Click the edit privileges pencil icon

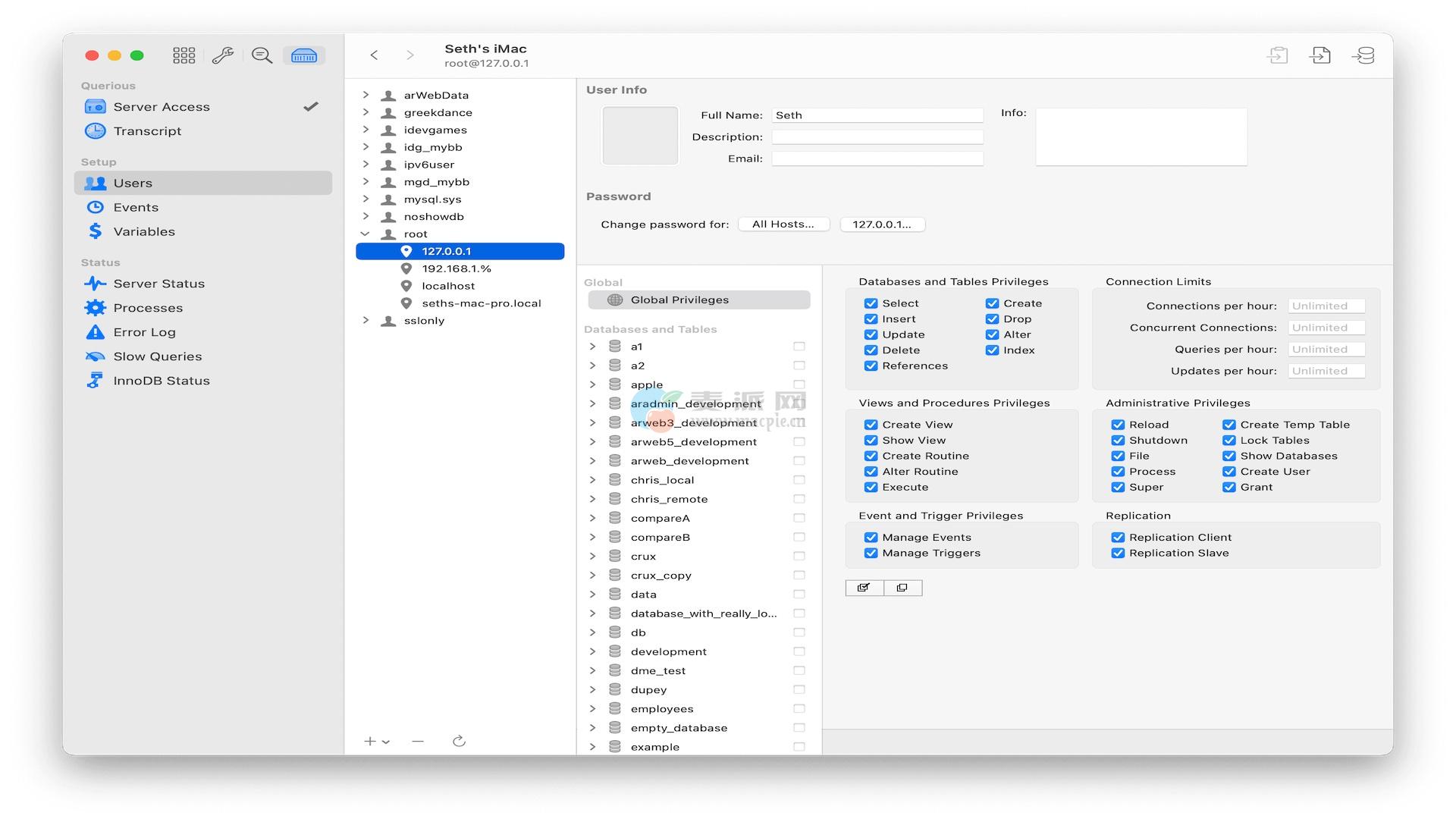[864, 588]
